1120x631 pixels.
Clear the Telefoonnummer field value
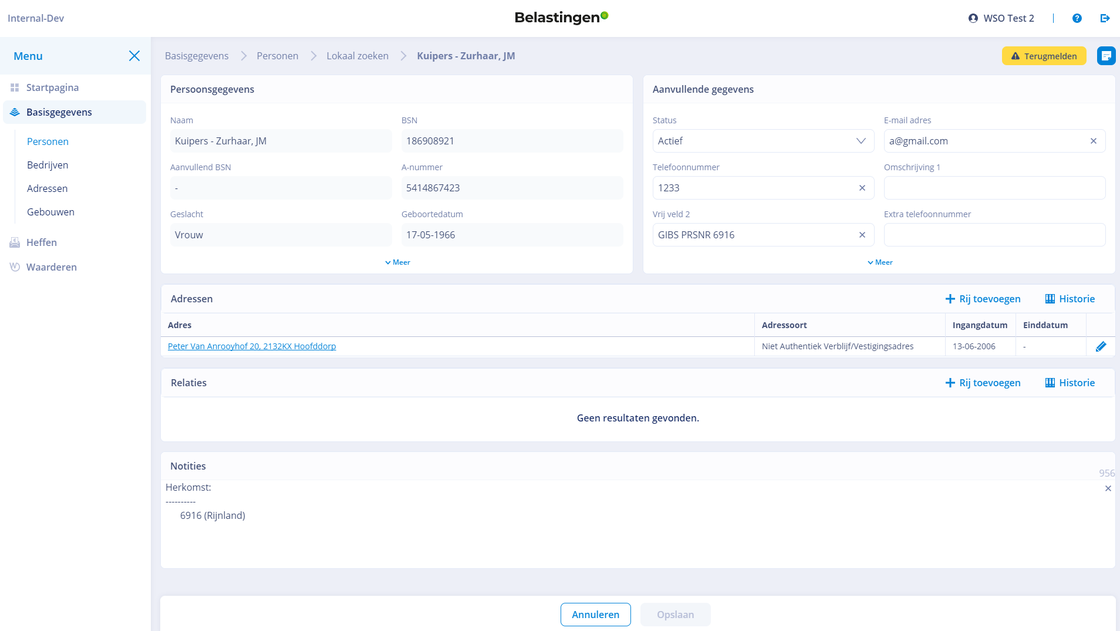pyautogui.click(x=861, y=188)
